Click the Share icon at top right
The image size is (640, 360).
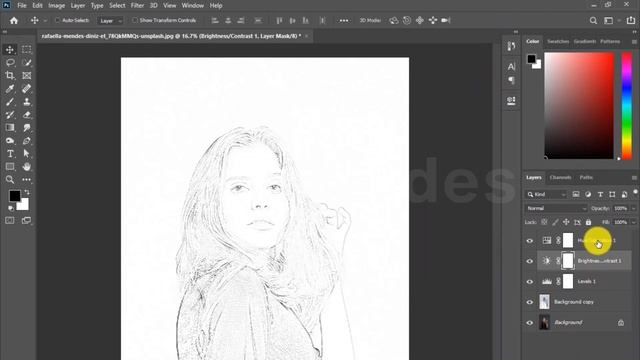click(x=631, y=20)
